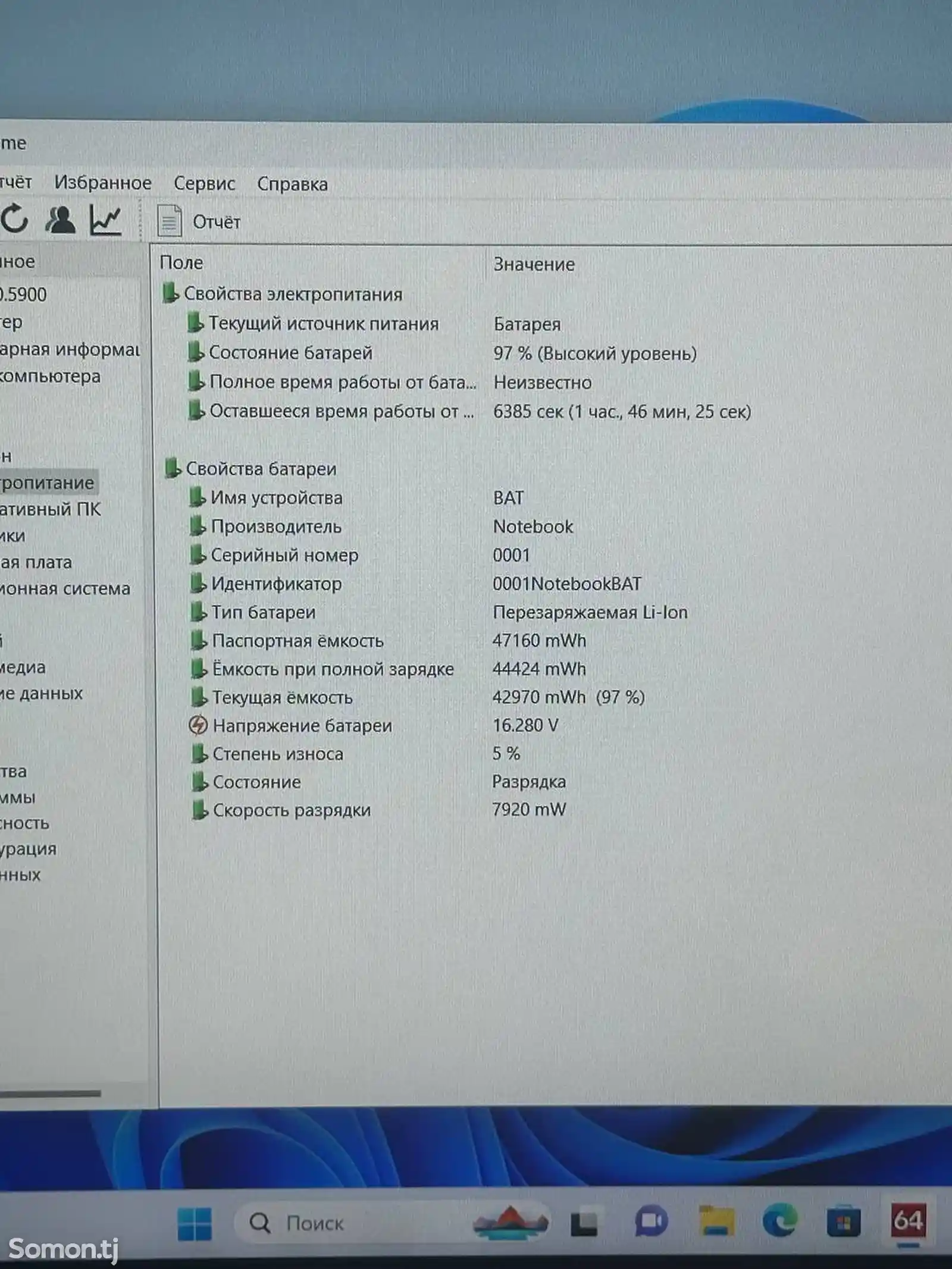This screenshot has width=952, height=1269.
Task: Click the 7920 mW value
Action: pos(529,809)
